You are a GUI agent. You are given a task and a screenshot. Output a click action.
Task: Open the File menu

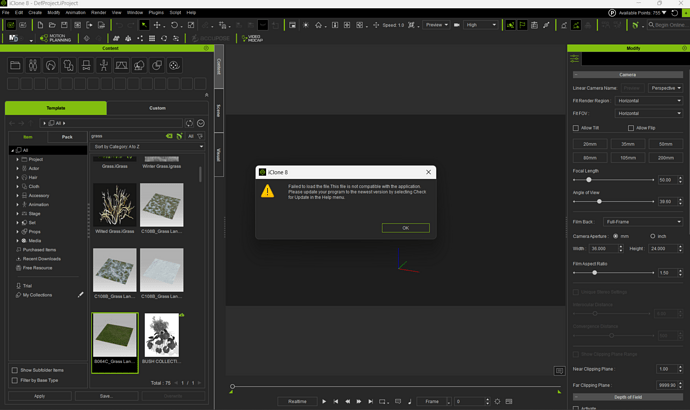tap(6, 12)
